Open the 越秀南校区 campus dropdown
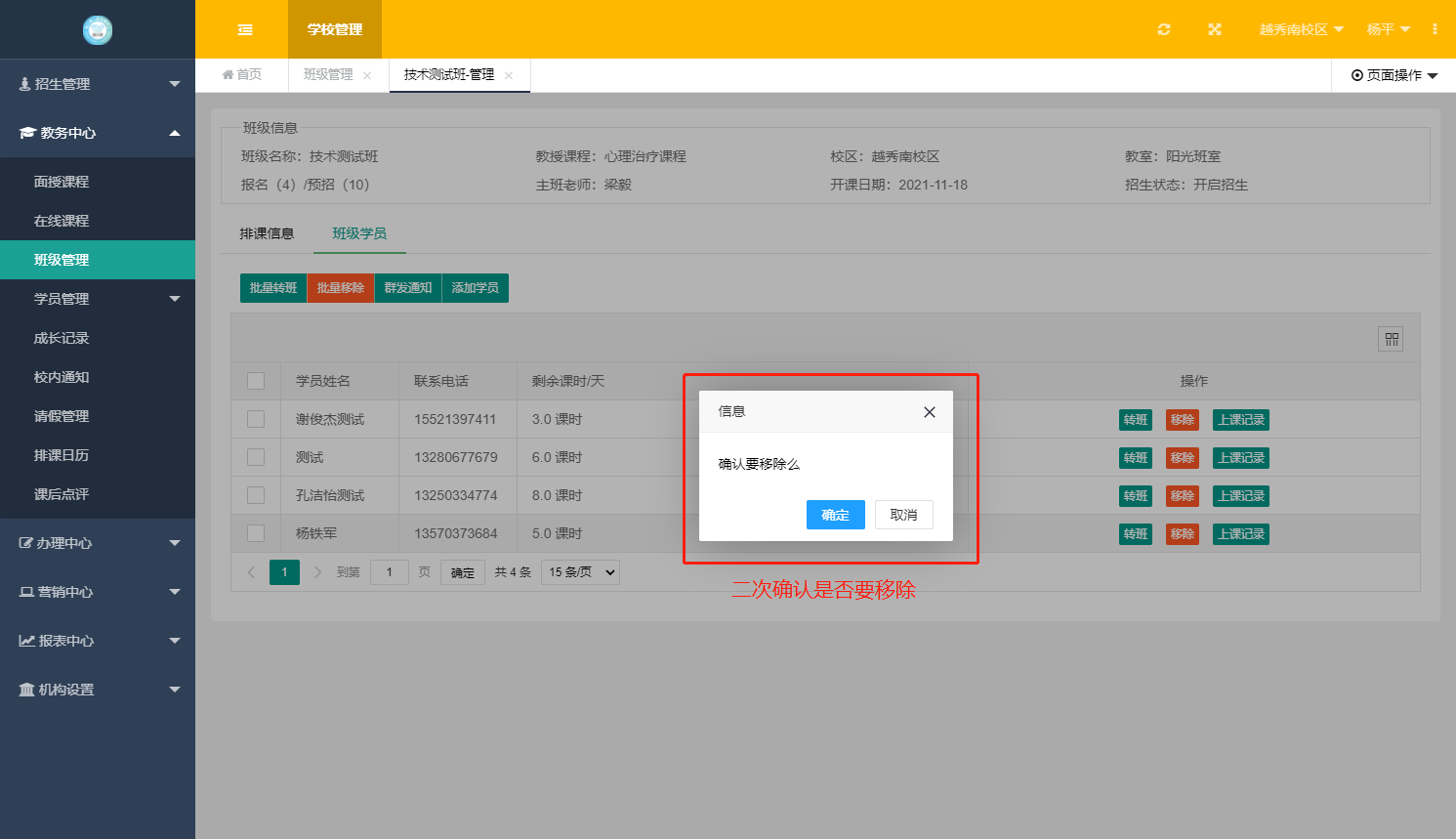 coord(1301,29)
